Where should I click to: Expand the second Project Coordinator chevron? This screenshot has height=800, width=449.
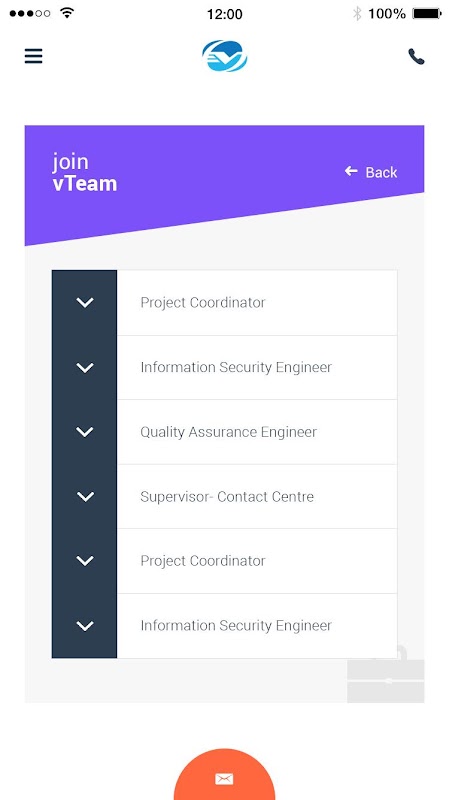point(85,561)
